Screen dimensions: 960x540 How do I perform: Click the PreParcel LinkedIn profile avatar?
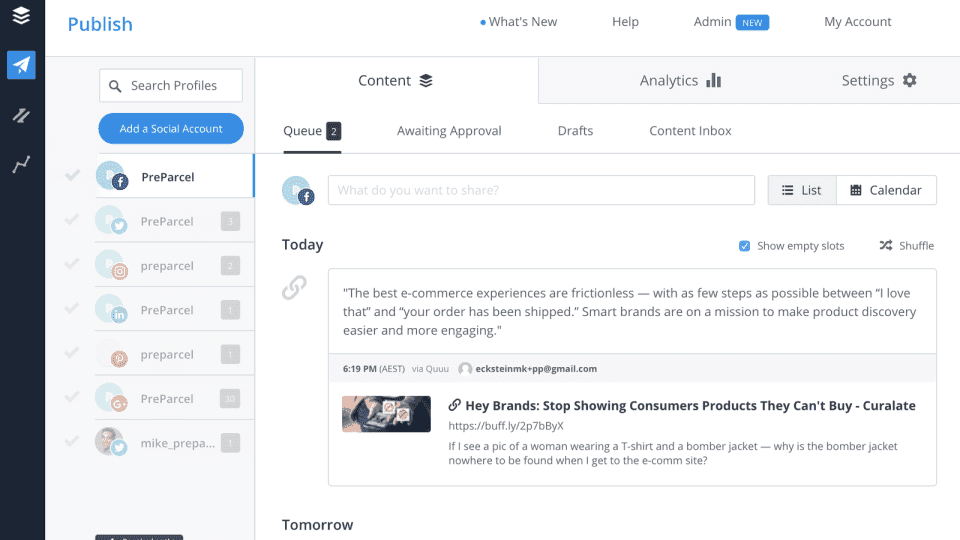111,310
